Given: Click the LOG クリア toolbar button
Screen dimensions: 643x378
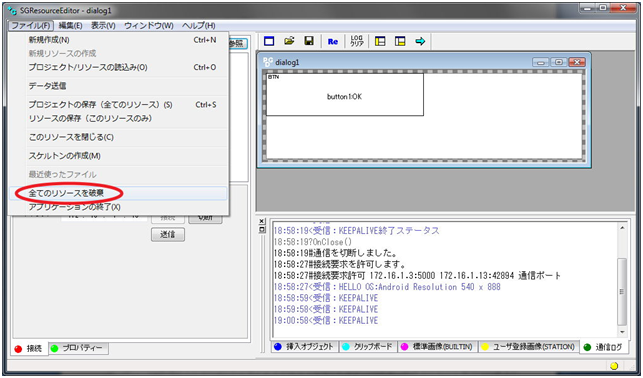Looking at the screenshot, I should [x=357, y=41].
